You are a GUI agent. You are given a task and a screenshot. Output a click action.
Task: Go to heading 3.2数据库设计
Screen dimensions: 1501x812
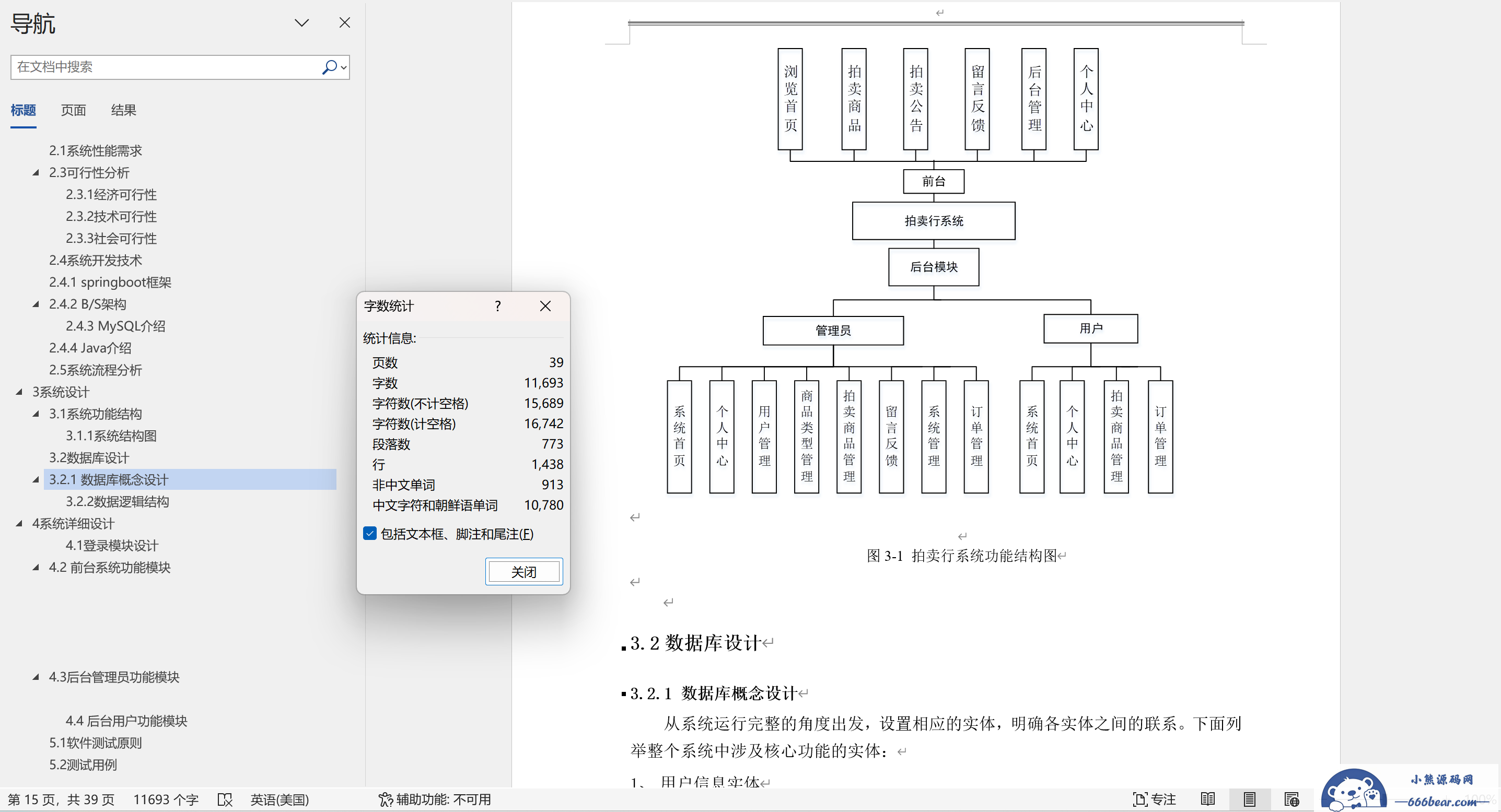tap(89, 458)
